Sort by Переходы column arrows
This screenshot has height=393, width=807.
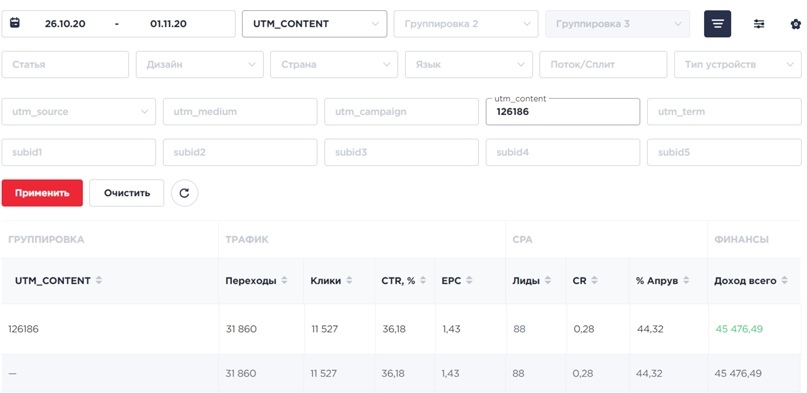point(284,281)
